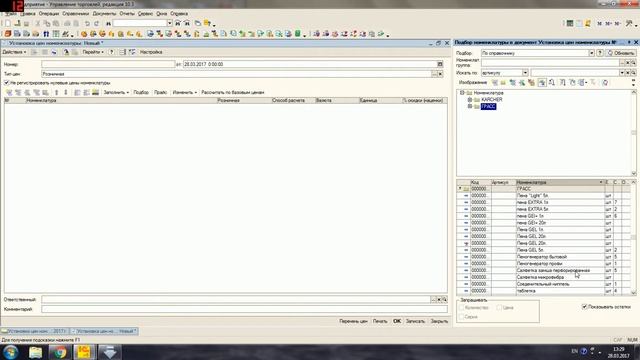Open the Действия dropdown menu
640x360 pixels.
(x=14, y=52)
